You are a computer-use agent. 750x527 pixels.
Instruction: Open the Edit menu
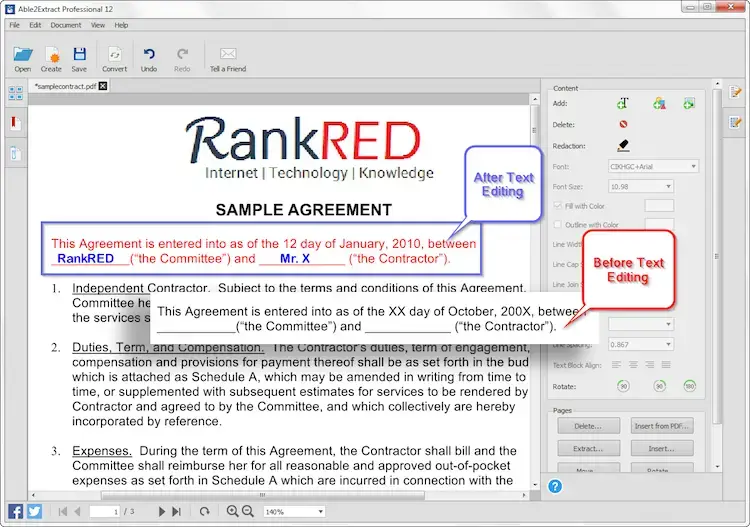click(35, 25)
